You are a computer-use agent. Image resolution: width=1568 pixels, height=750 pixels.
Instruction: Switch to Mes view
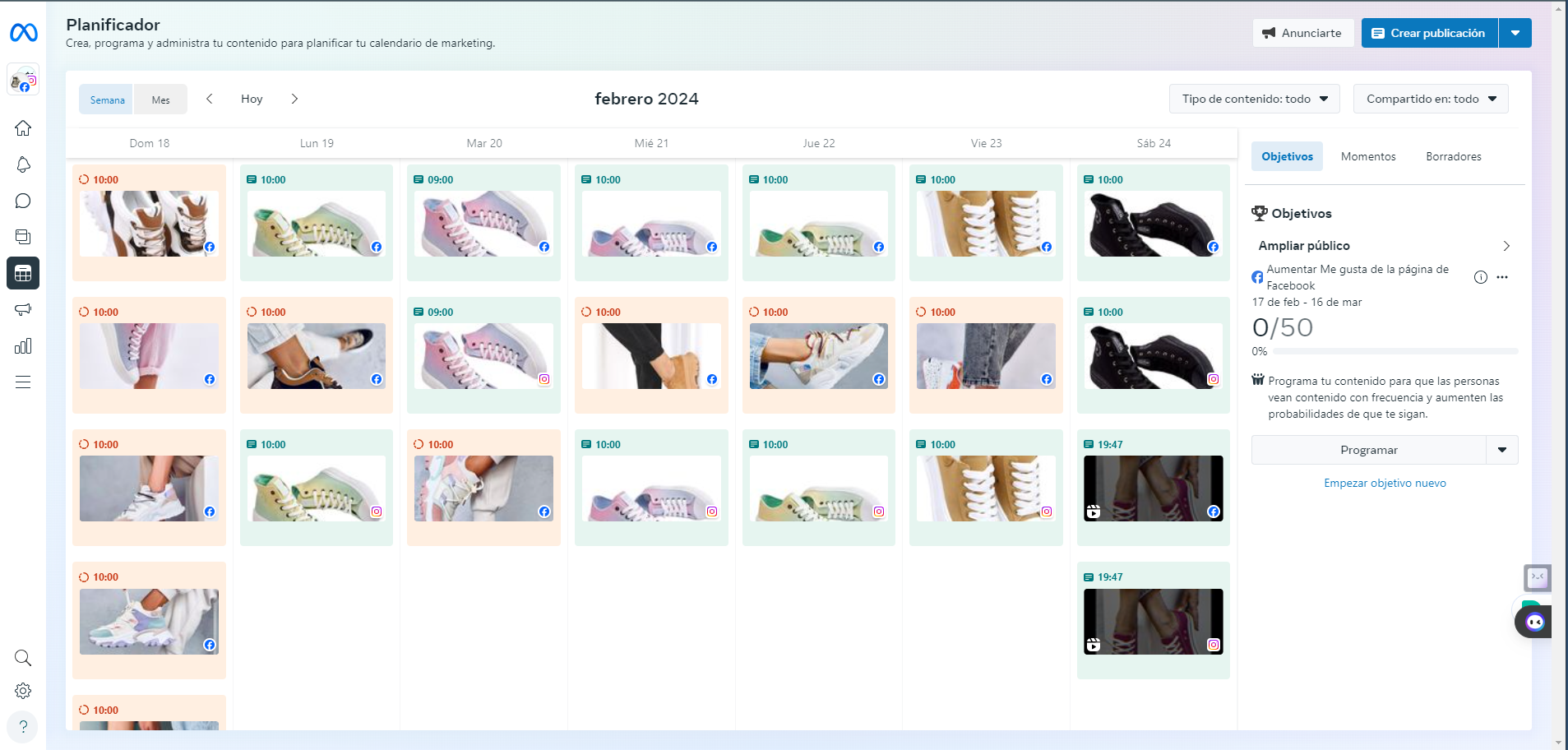160,100
